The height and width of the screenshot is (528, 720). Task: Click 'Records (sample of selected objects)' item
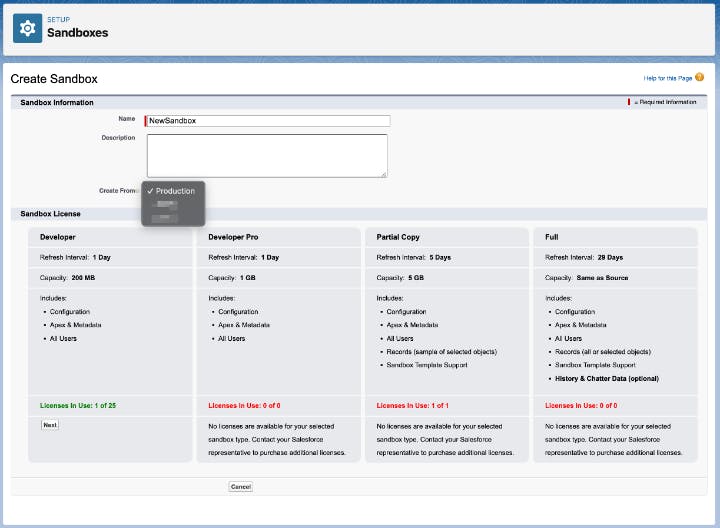coord(442,352)
